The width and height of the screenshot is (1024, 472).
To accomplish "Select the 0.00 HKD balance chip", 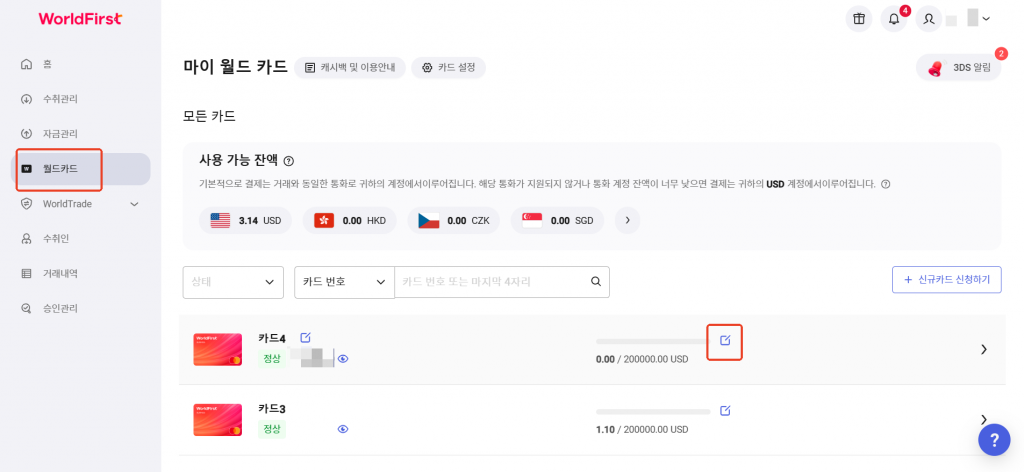I will 349,221.
